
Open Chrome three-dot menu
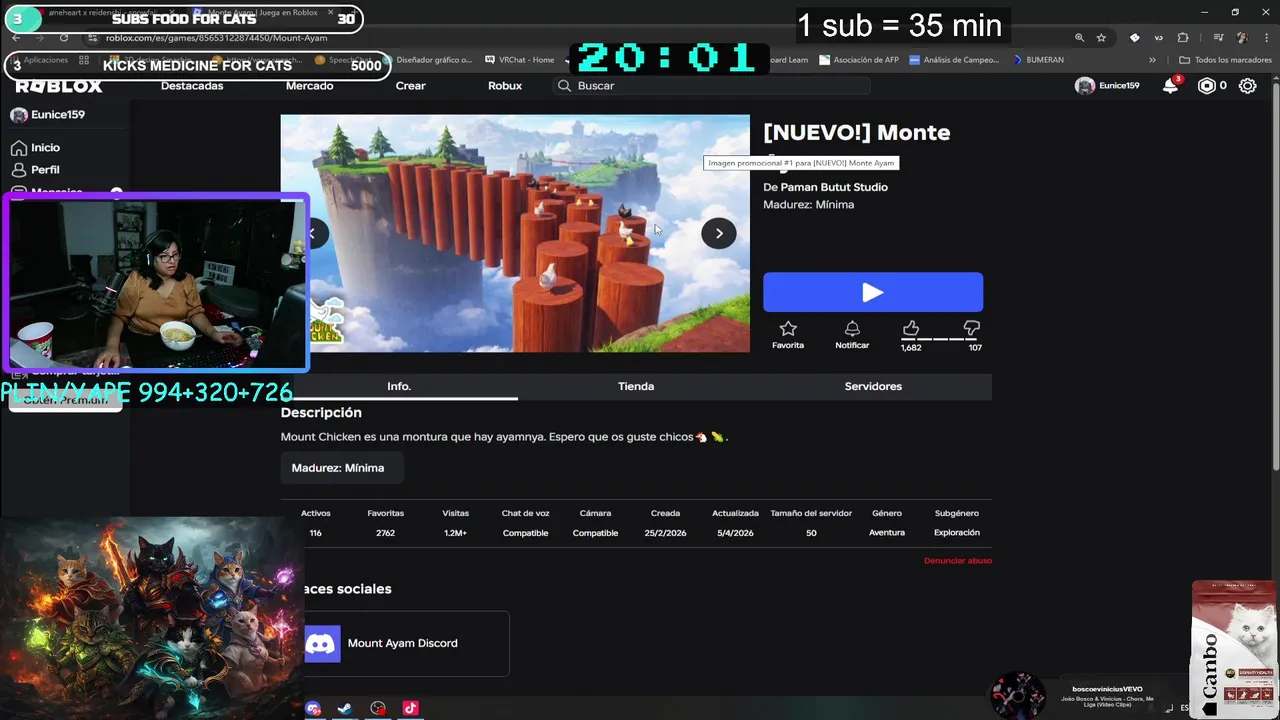1264,38
